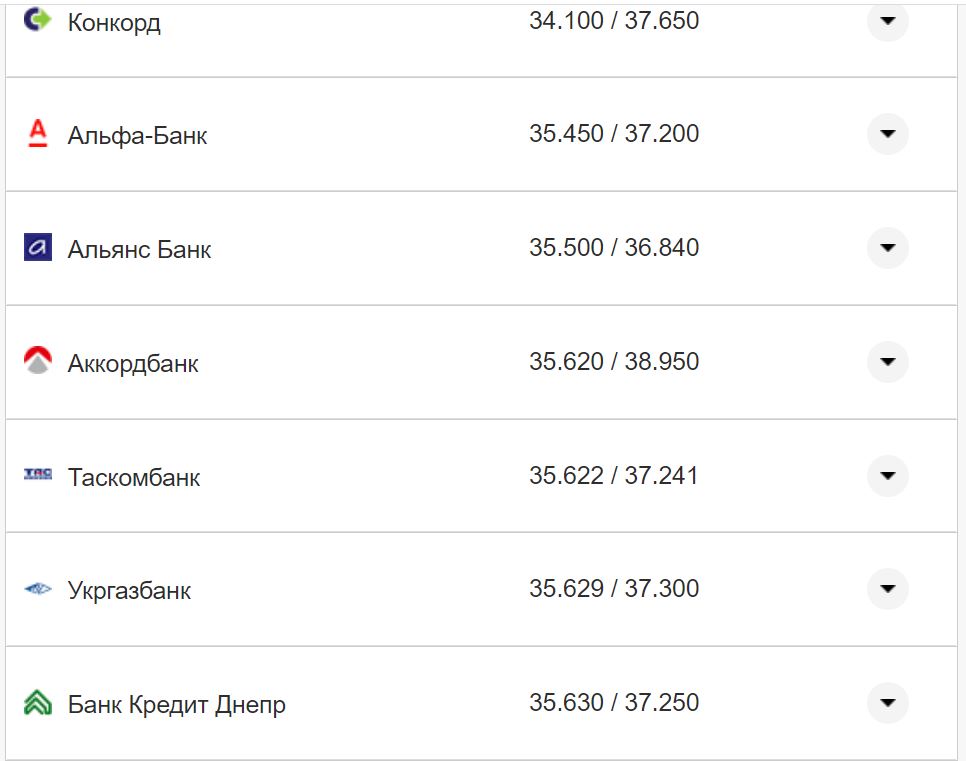Screen dimensions: 966x761
Task: Click the Банк Кредит Днепр name
Action: click(175, 704)
